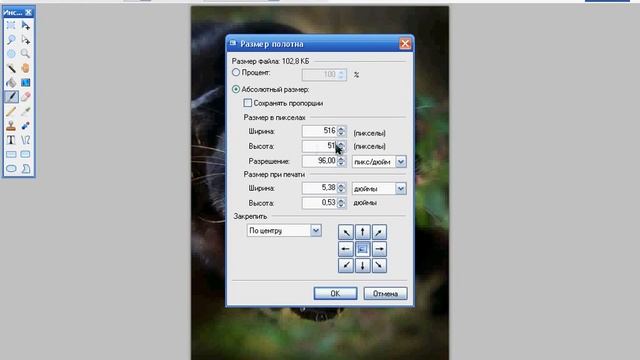Click the pixel Высота input showing 51
This screenshot has height=360, width=640.
pyautogui.click(x=319, y=146)
